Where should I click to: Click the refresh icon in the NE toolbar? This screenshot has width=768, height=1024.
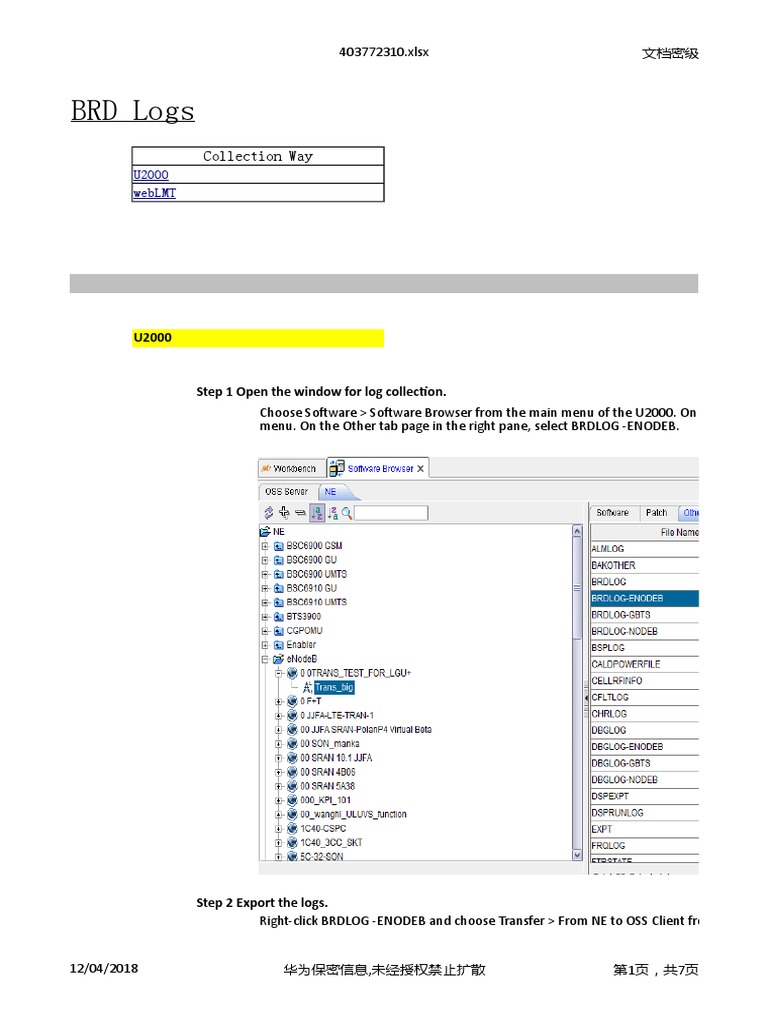268,513
